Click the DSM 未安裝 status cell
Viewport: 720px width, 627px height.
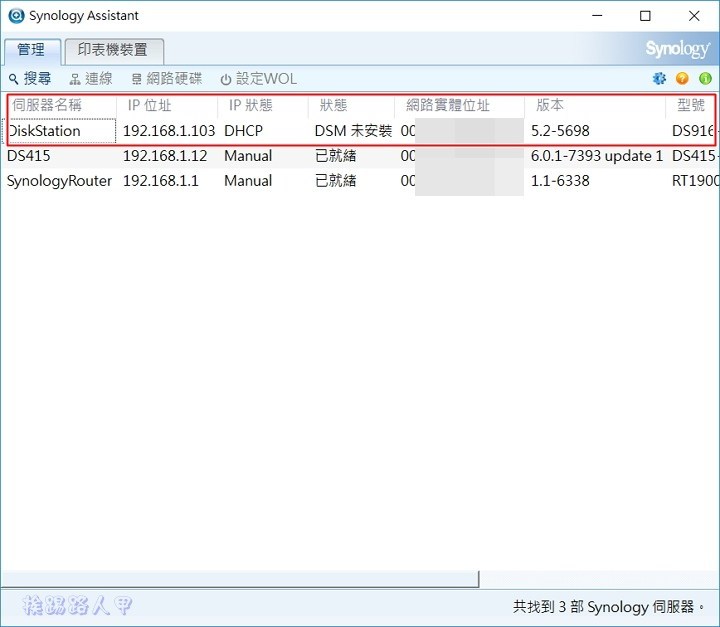click(353, 131)
